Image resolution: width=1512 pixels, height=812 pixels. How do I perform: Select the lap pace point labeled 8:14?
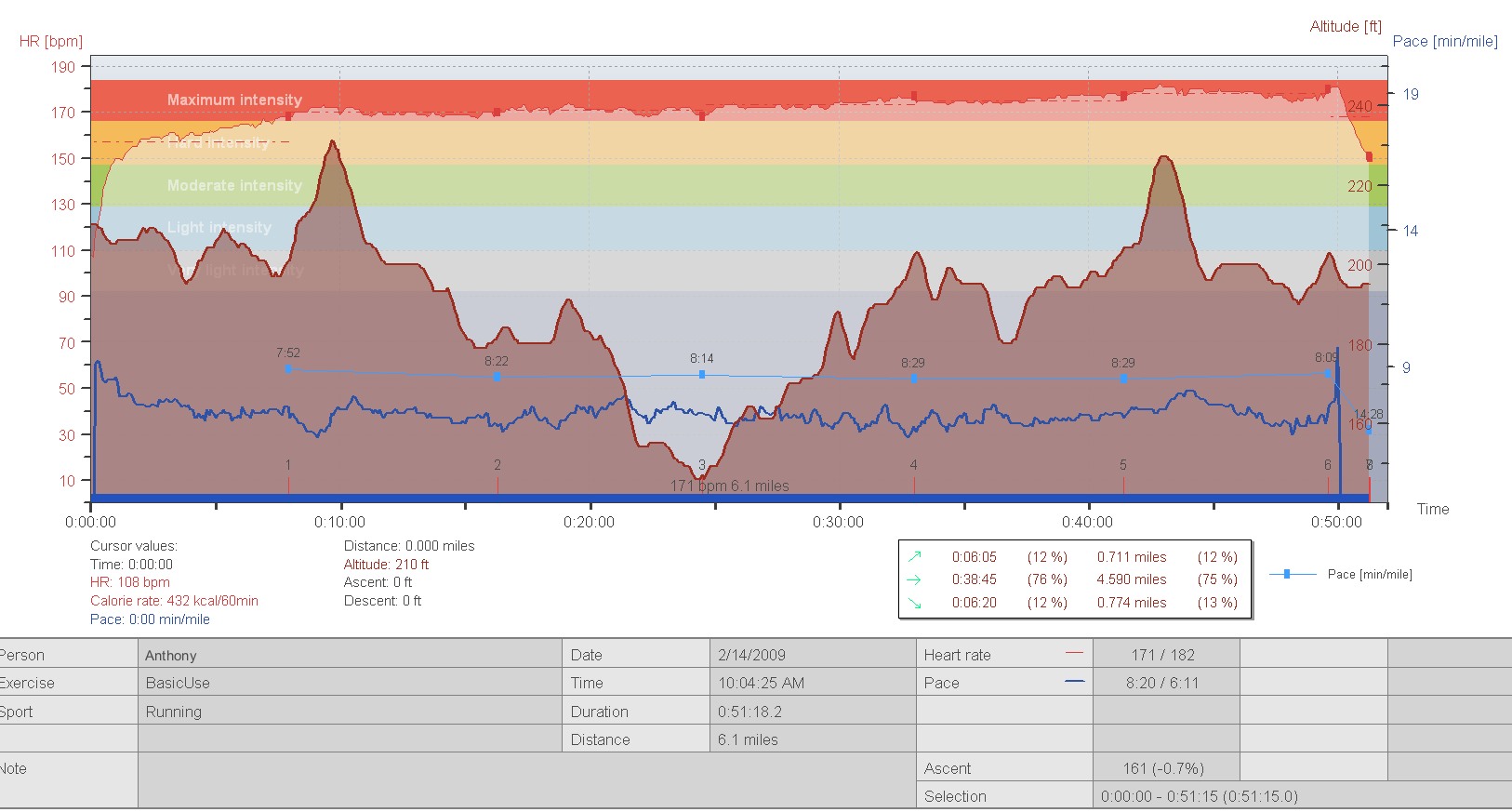tap(702, 375)
